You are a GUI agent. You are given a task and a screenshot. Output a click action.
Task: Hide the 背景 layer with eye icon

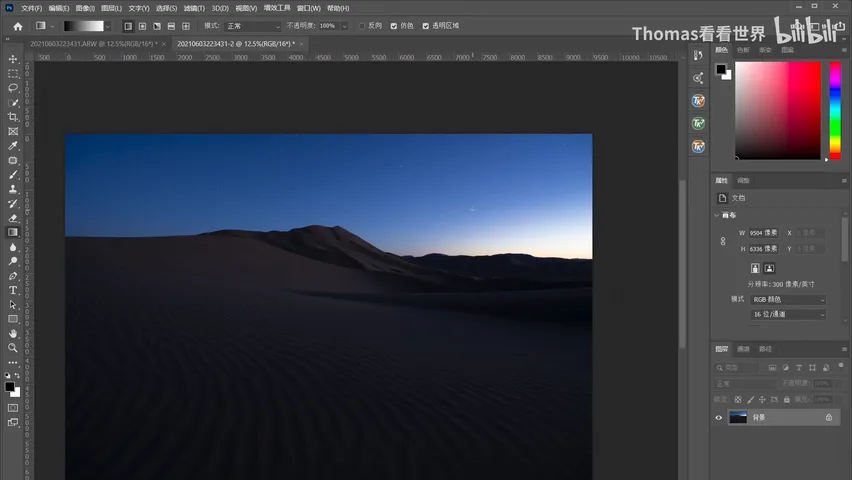tap(719, 417)
